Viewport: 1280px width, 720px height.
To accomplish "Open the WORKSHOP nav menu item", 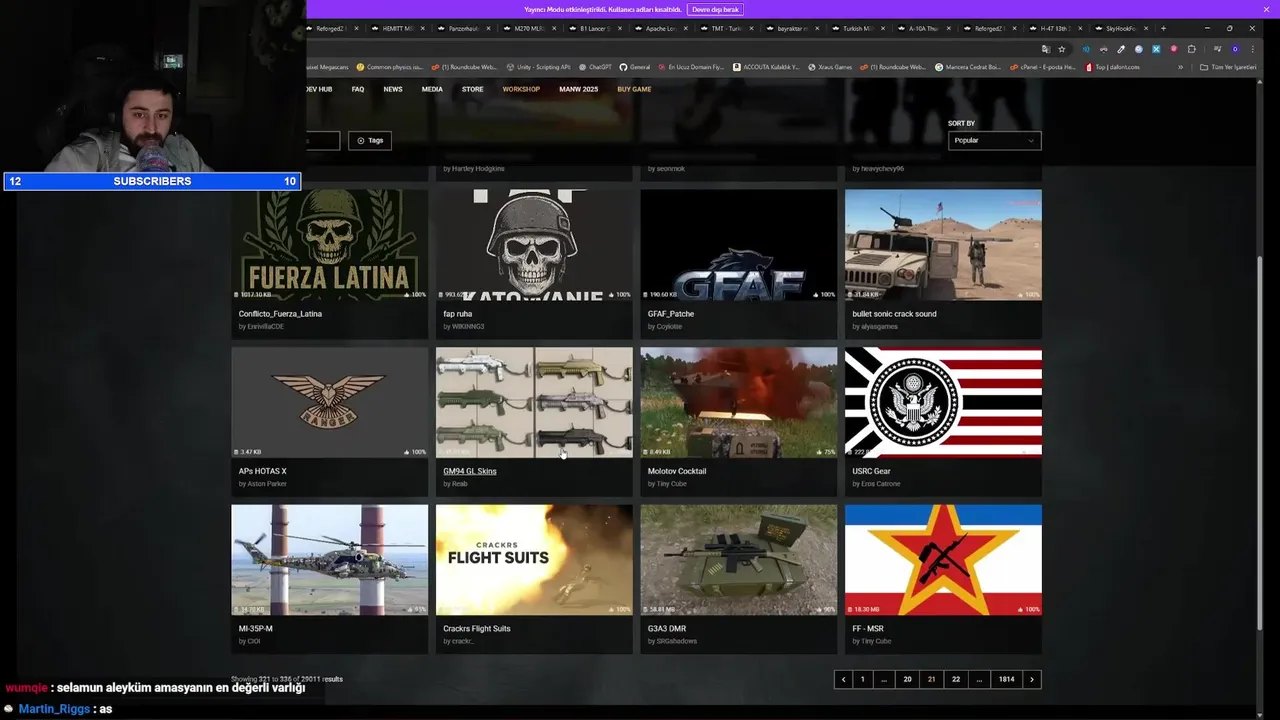I will click(x=521, y=89).
